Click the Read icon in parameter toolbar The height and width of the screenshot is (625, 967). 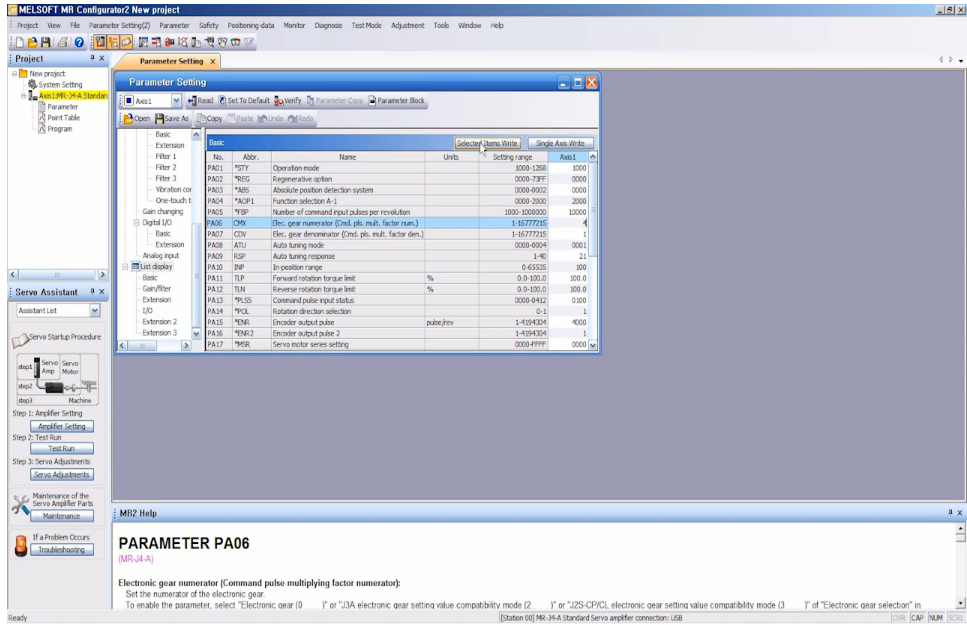click(x=190, y=101)
